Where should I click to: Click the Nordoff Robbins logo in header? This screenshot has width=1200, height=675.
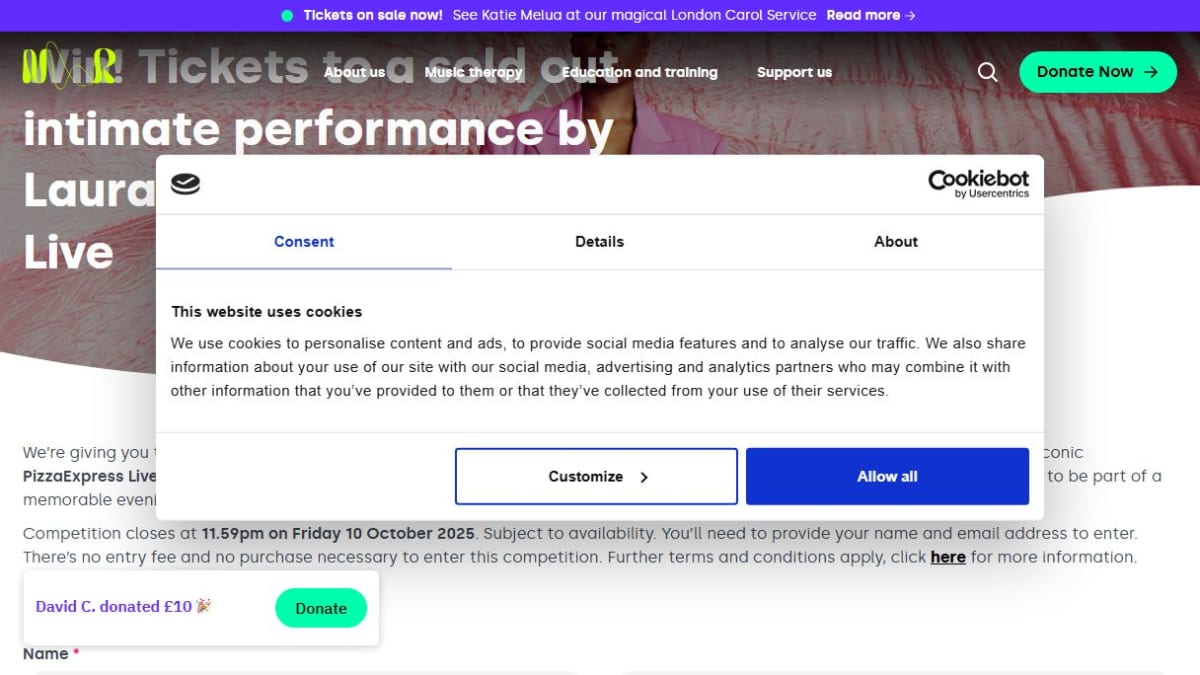point(70,66)
